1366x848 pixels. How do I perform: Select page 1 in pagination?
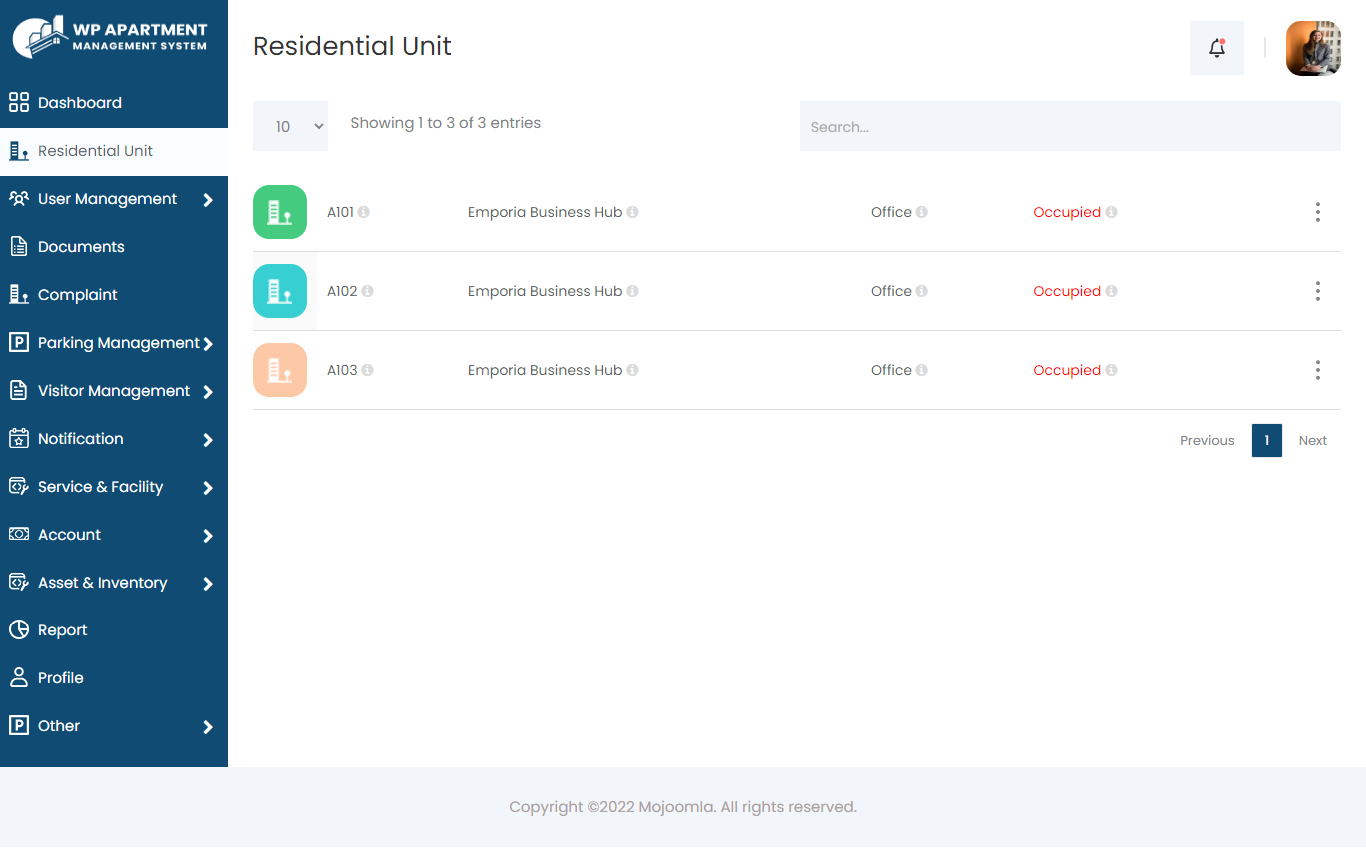(1267, 440)
